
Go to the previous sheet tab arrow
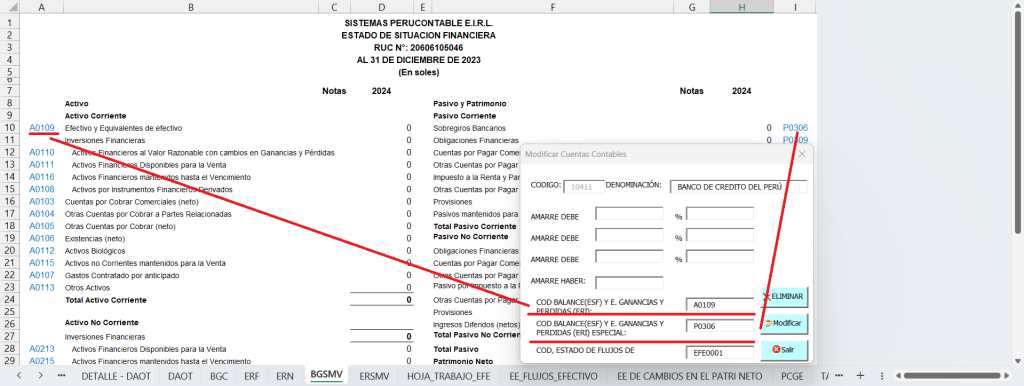19,376
